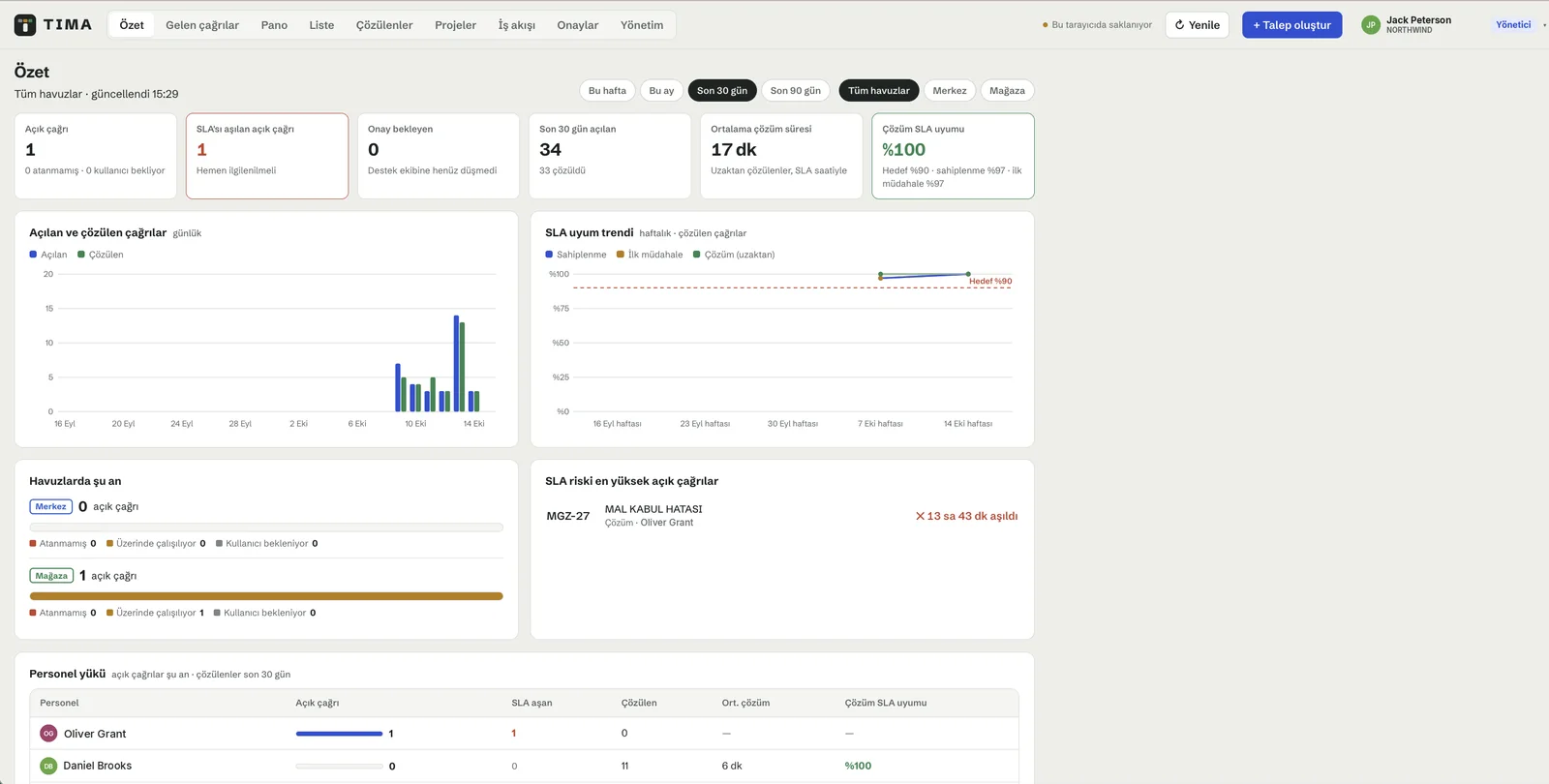Click the red X overdue icon on MGZ-27
The height and width of the screenshot is (784, 1549).
point(921,516)
